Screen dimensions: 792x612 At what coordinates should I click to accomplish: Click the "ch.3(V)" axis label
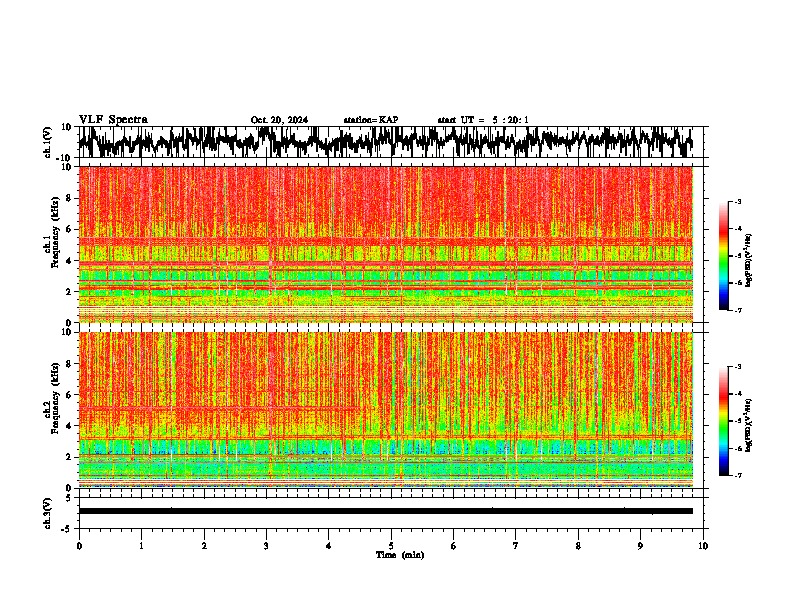coord(48,513)
